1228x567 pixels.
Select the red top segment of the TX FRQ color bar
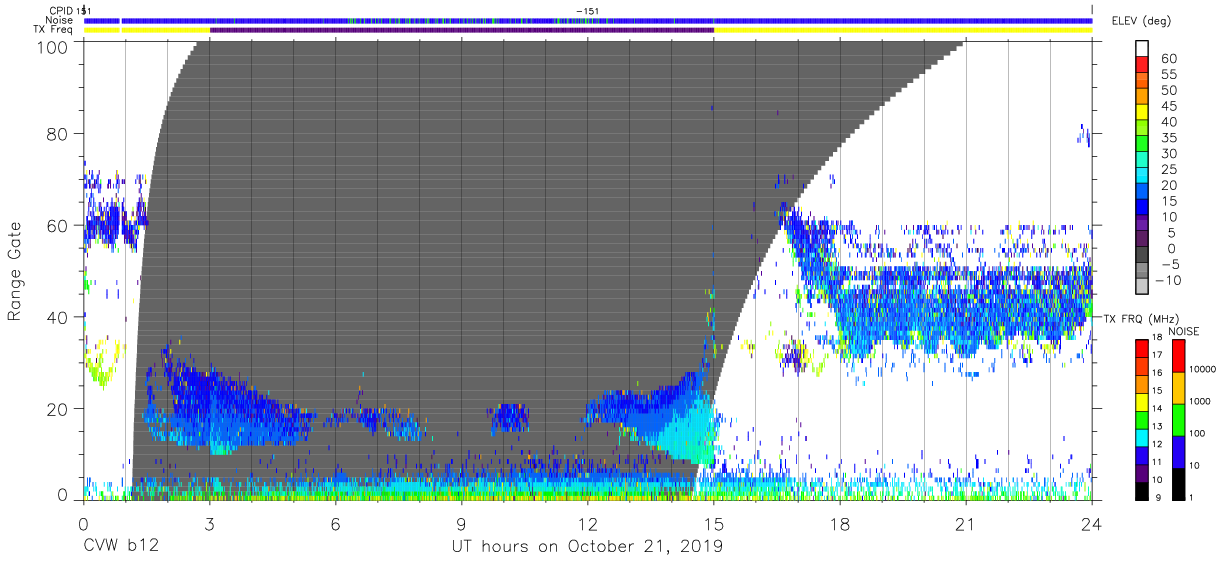pos(1141,349)
